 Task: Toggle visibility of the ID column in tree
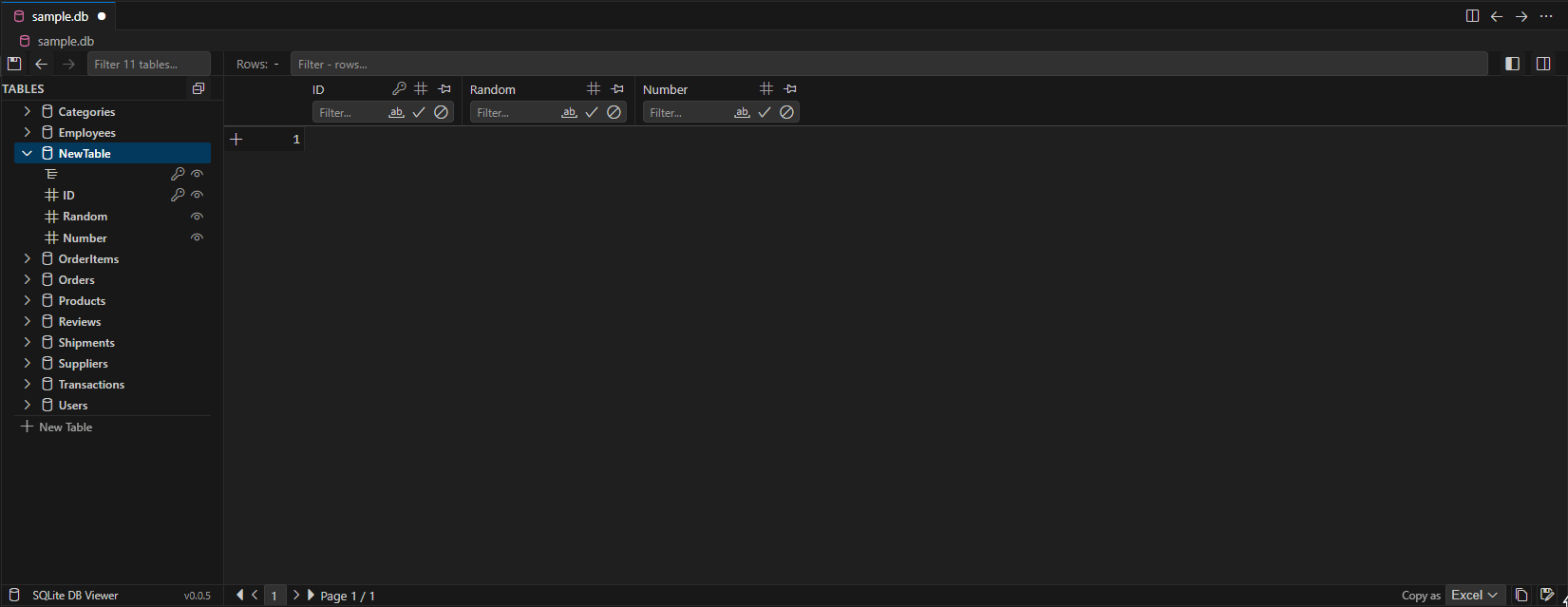(x=198, y=195)
